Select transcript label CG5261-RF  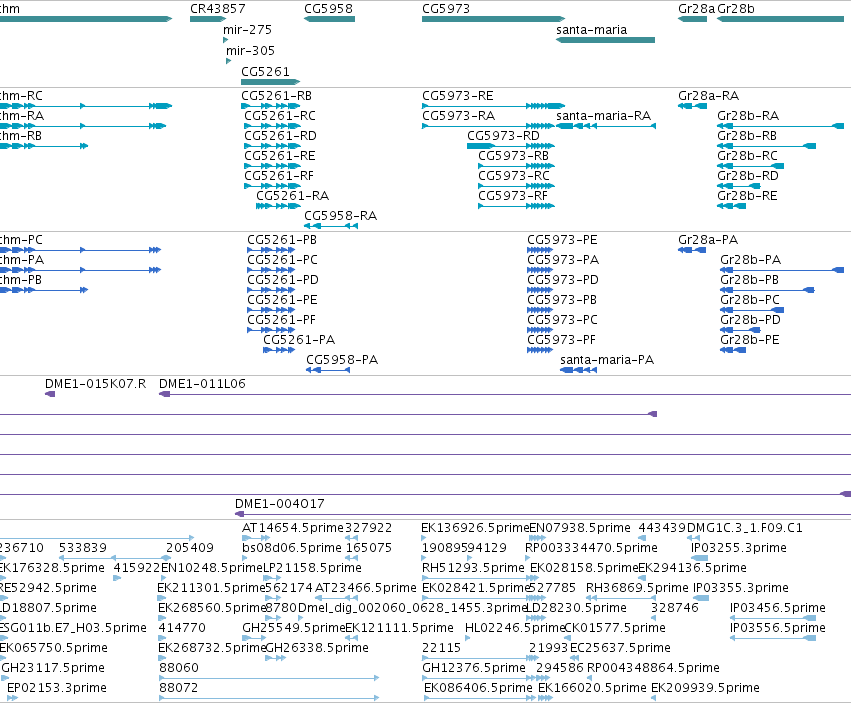[279, 176]
